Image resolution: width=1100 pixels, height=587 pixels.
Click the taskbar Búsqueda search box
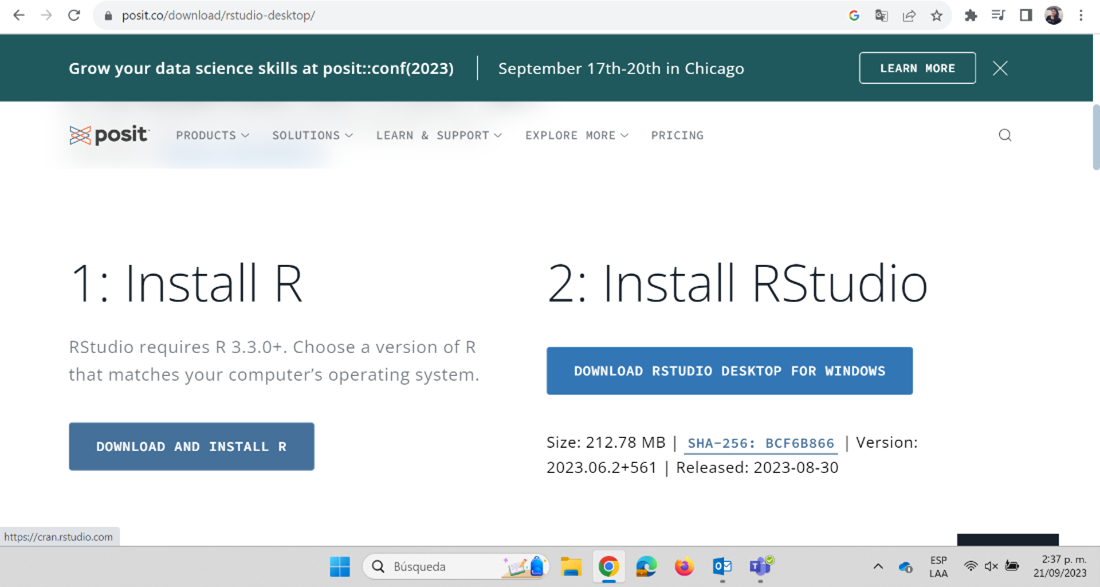[x=456, y=567]
